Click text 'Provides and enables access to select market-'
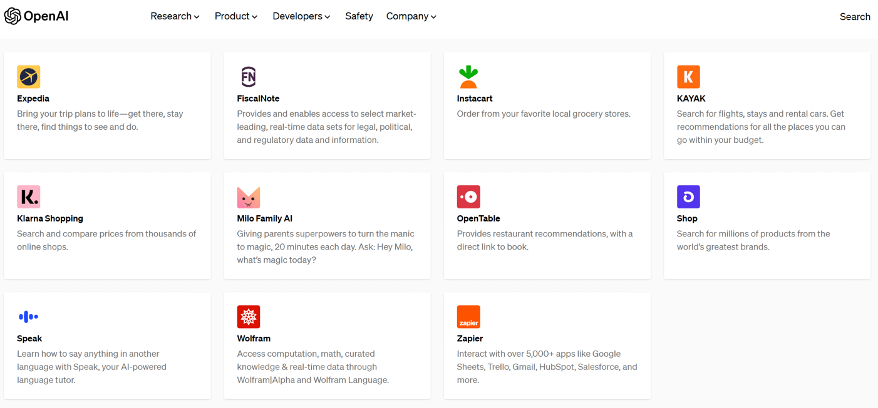Image resolution: width=878 pixels, height=408 pixels. click(x=326, y=114)
